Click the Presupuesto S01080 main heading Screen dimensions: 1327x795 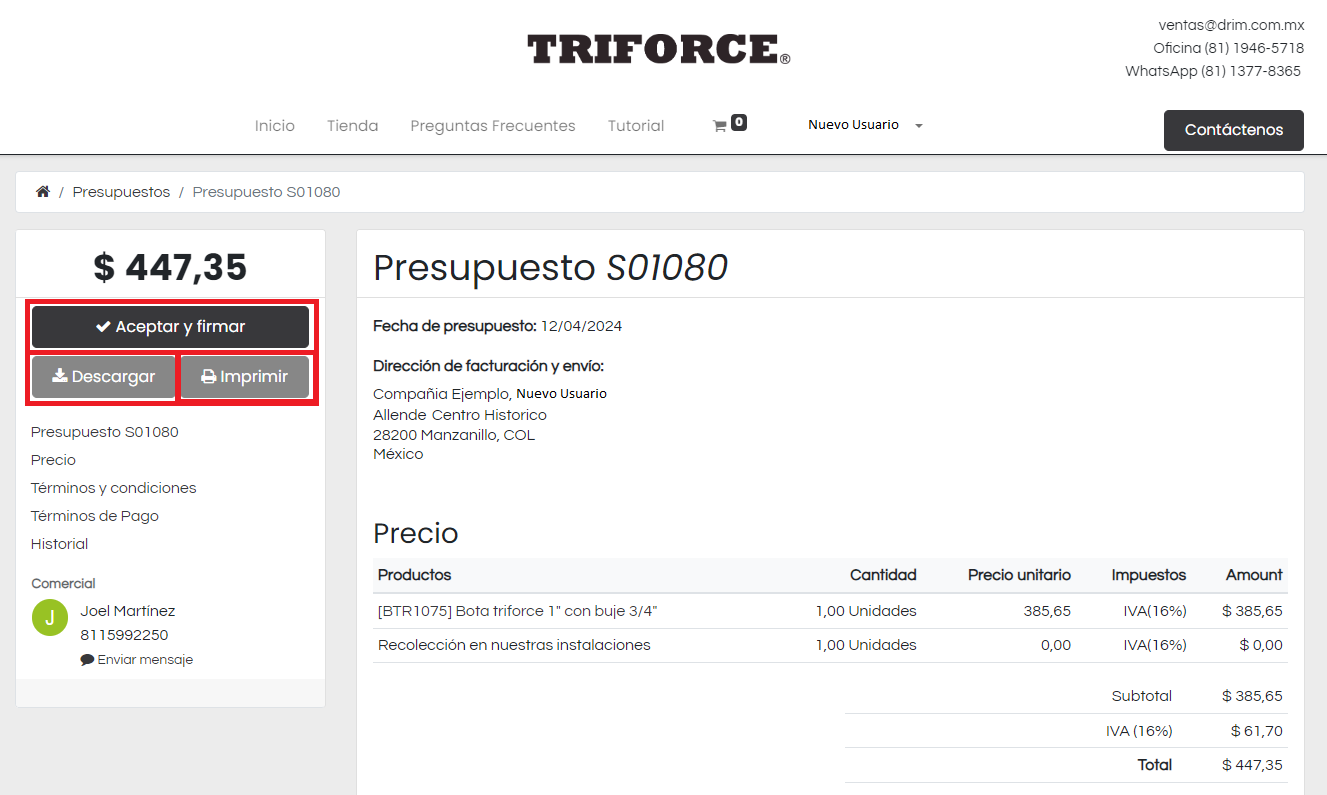pyautogui.click(x=550, y=267)
